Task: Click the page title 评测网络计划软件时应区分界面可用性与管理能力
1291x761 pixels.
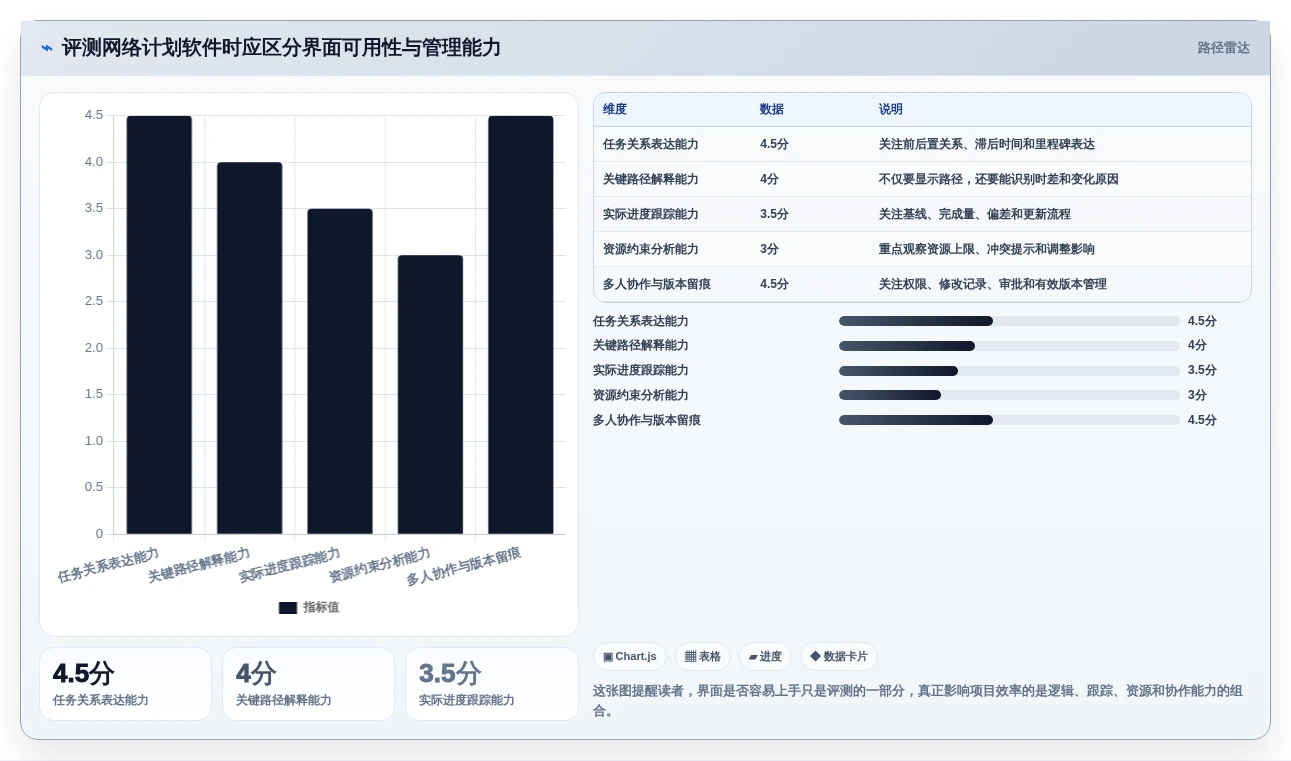Action: click(281, 48)
